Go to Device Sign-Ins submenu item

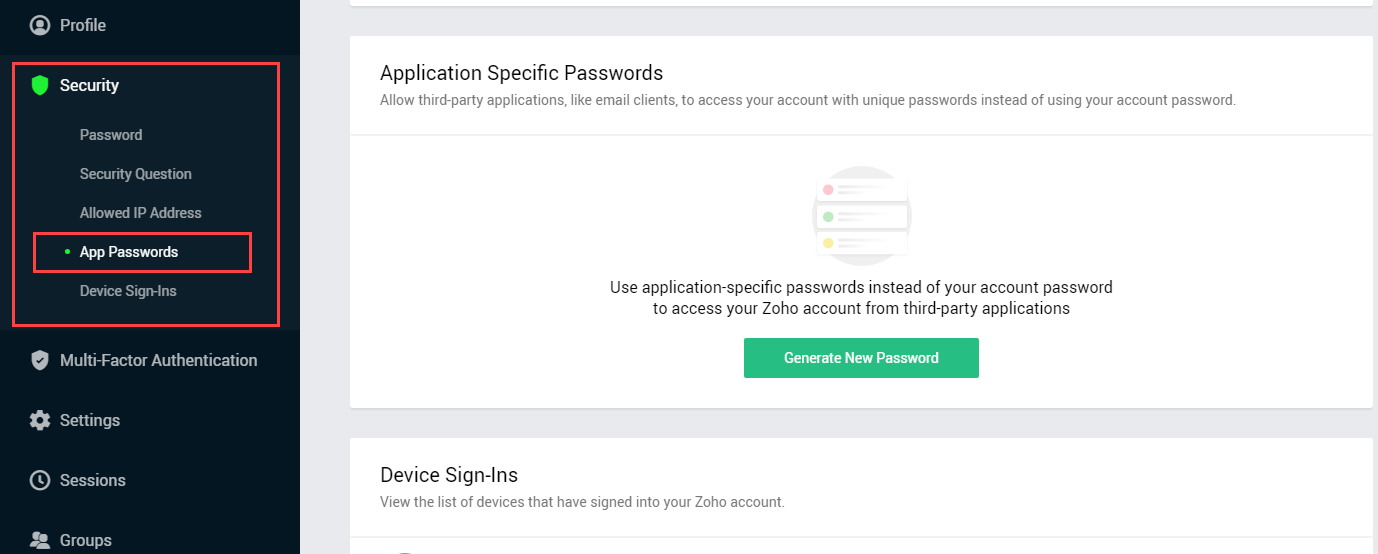(128, 291)
